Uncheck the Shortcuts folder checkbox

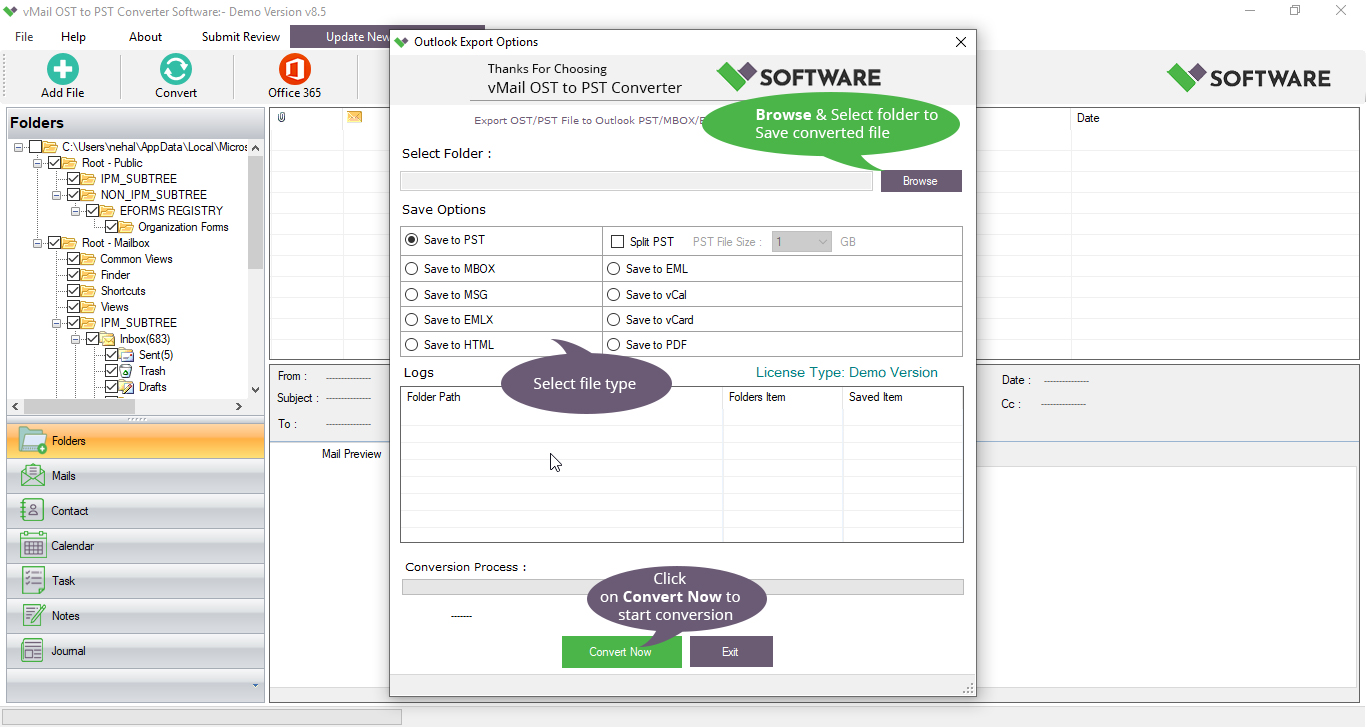pos(74,291)
